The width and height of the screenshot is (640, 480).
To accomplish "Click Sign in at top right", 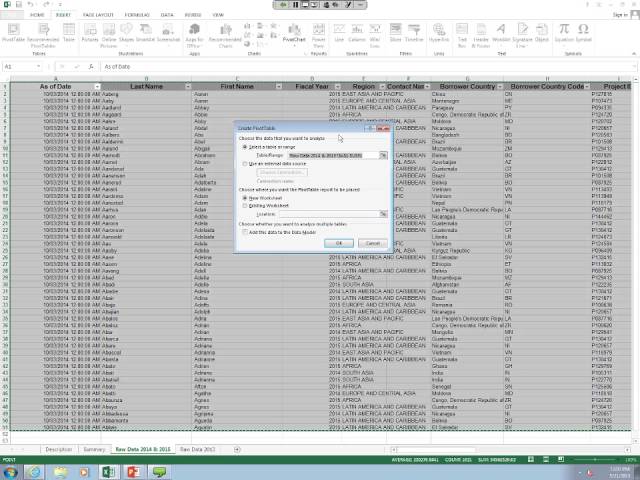I will 620,15.
